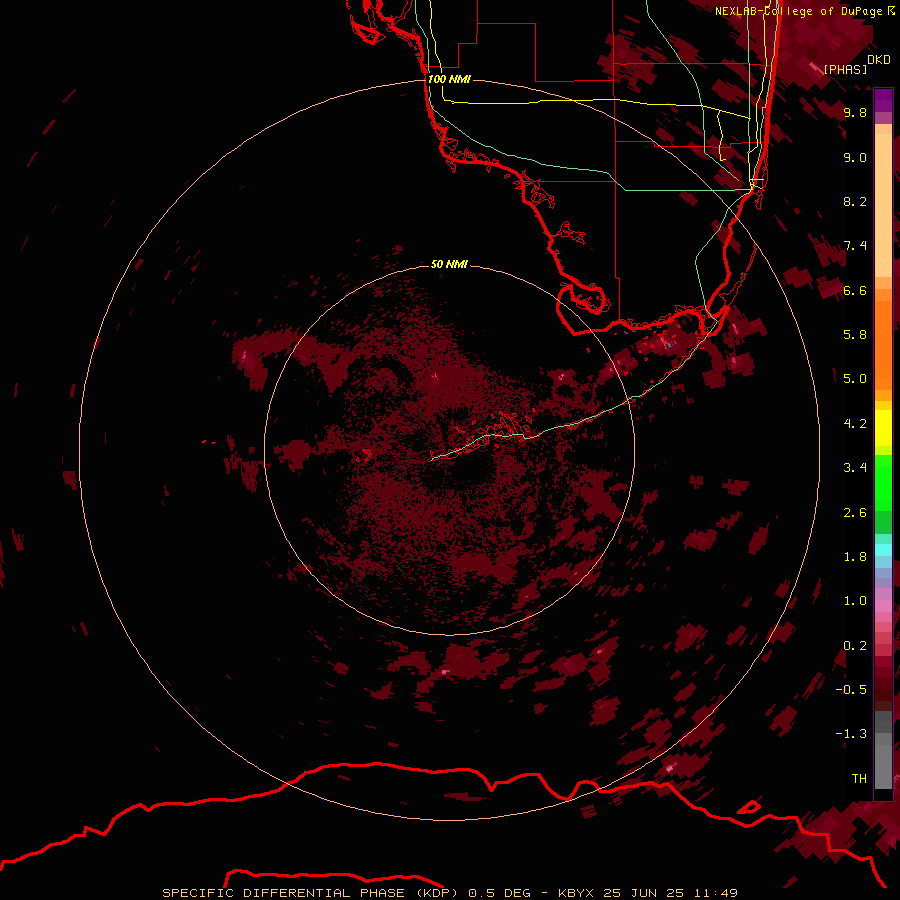Screen dimensions: 900x900
Task: Click the 100 NMI range ring label
Action: point(449,79)
